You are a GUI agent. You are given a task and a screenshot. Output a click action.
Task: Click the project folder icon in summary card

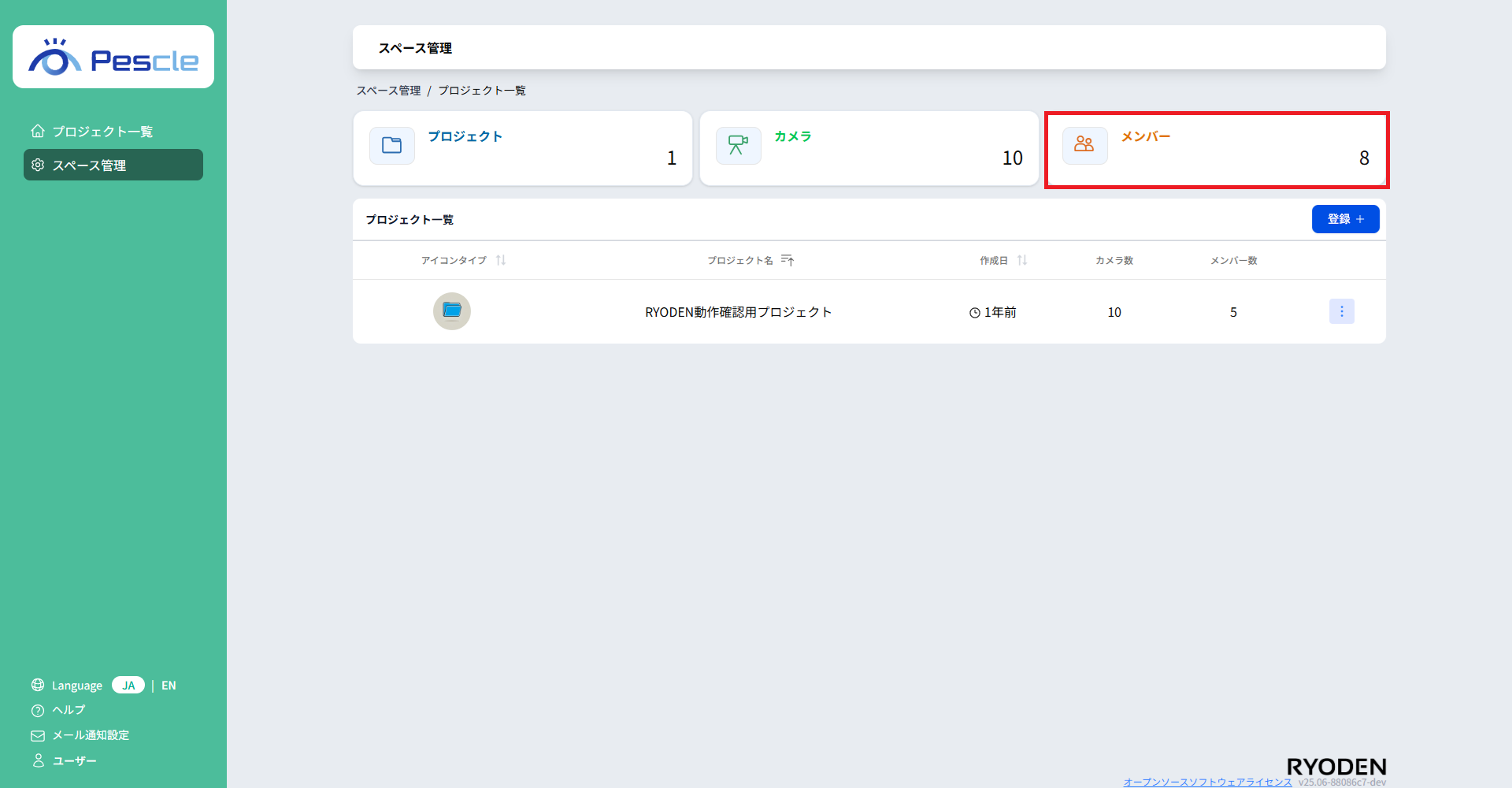(x=391, y=146)
